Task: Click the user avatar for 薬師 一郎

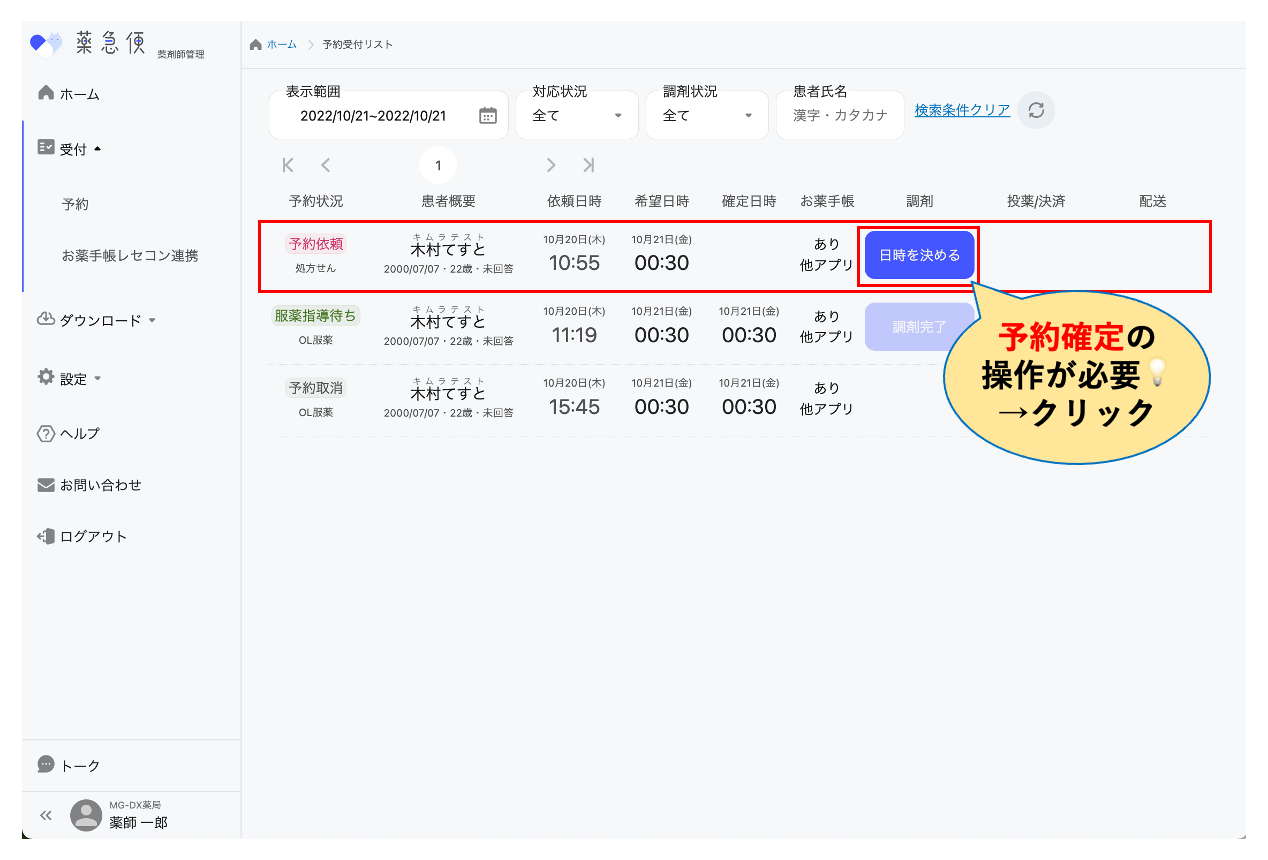Action: point(86,815)
